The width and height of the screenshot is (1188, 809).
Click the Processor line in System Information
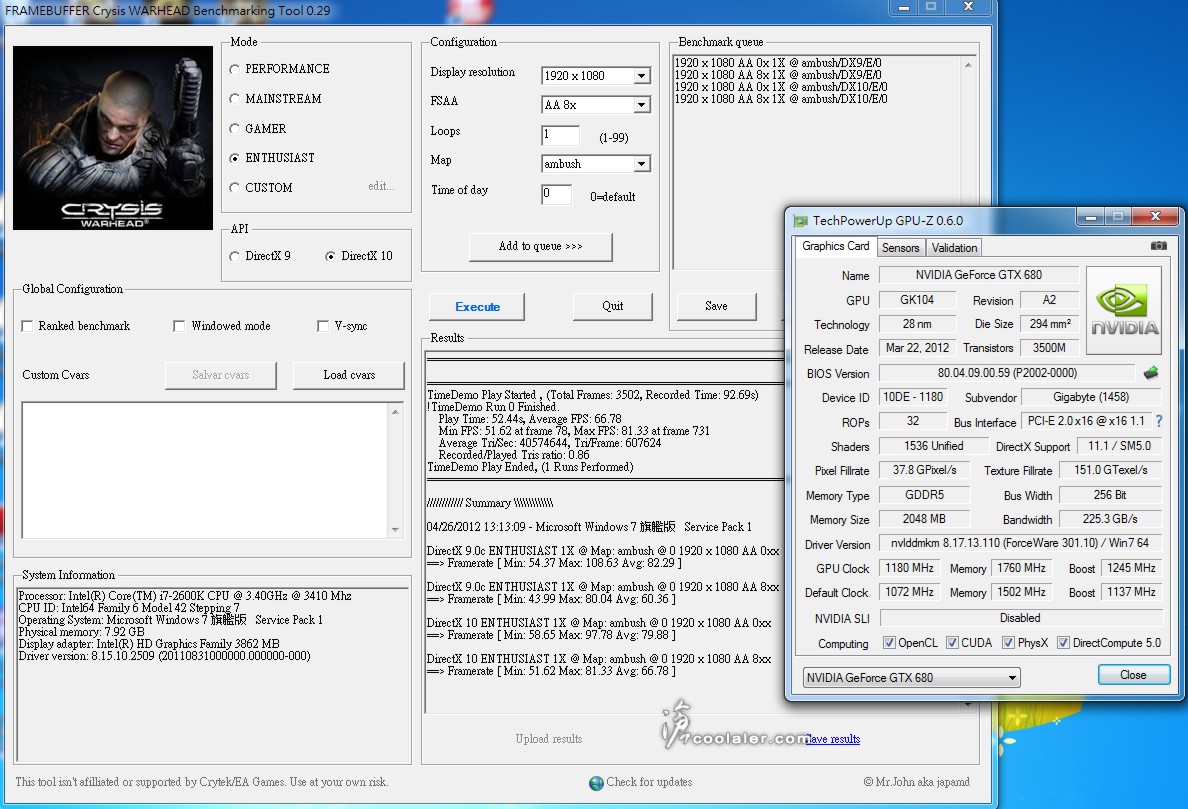point(185,596)
